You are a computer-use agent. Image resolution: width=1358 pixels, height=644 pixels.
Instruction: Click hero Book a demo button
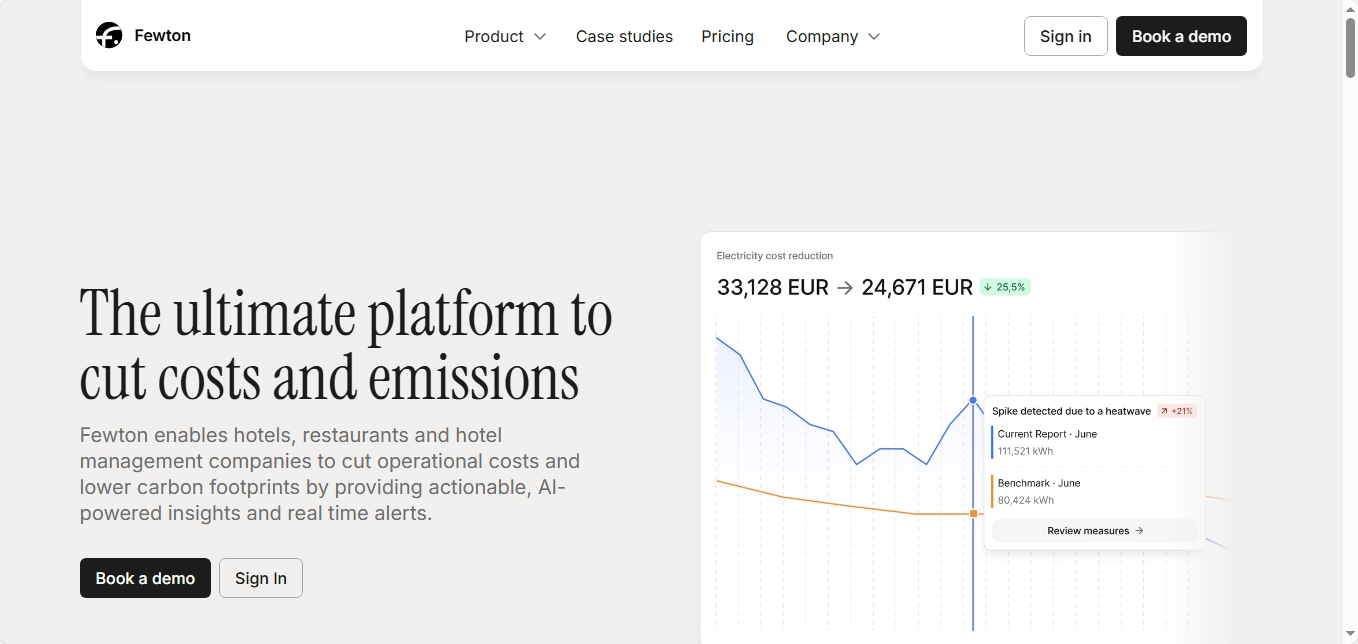point(145,578)
